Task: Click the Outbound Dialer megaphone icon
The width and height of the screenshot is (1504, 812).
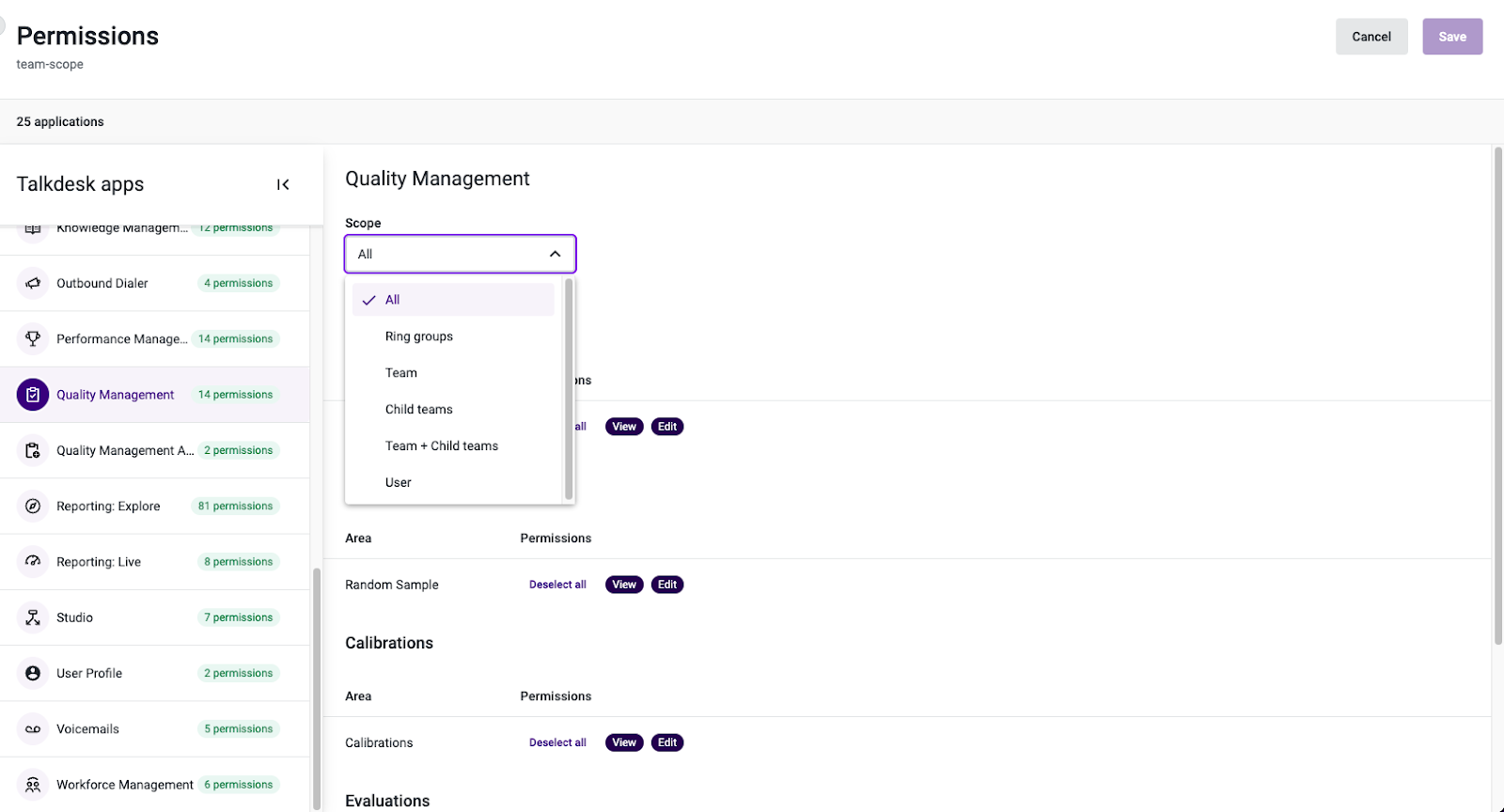Action: (x=33, y=283)
